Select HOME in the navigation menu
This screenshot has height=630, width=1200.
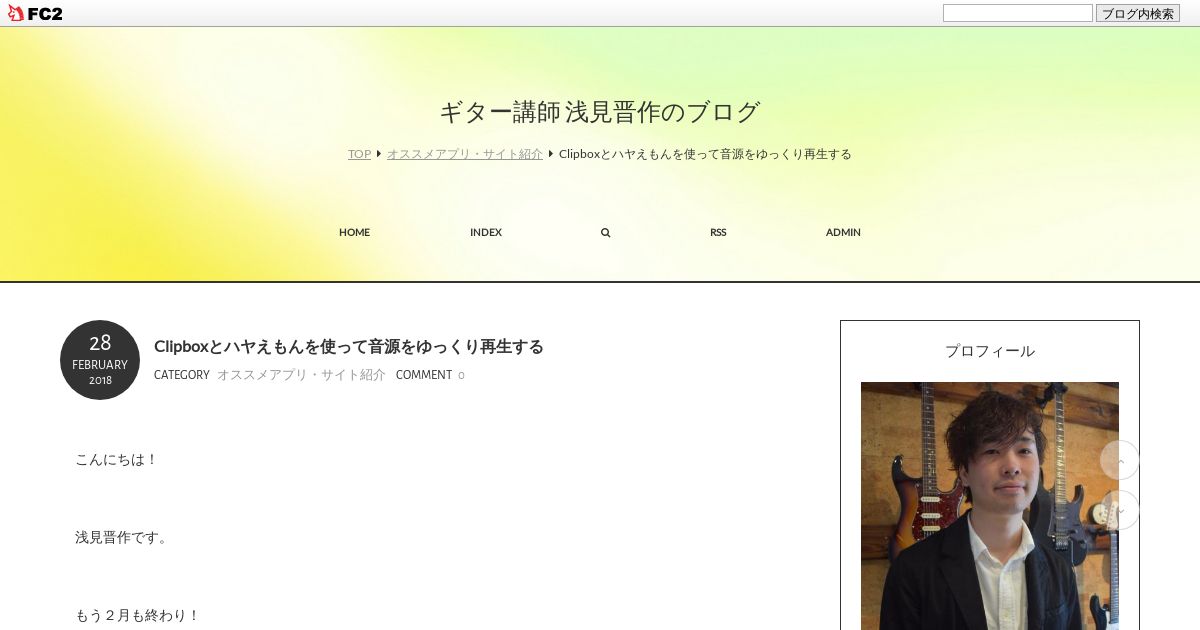354,232
